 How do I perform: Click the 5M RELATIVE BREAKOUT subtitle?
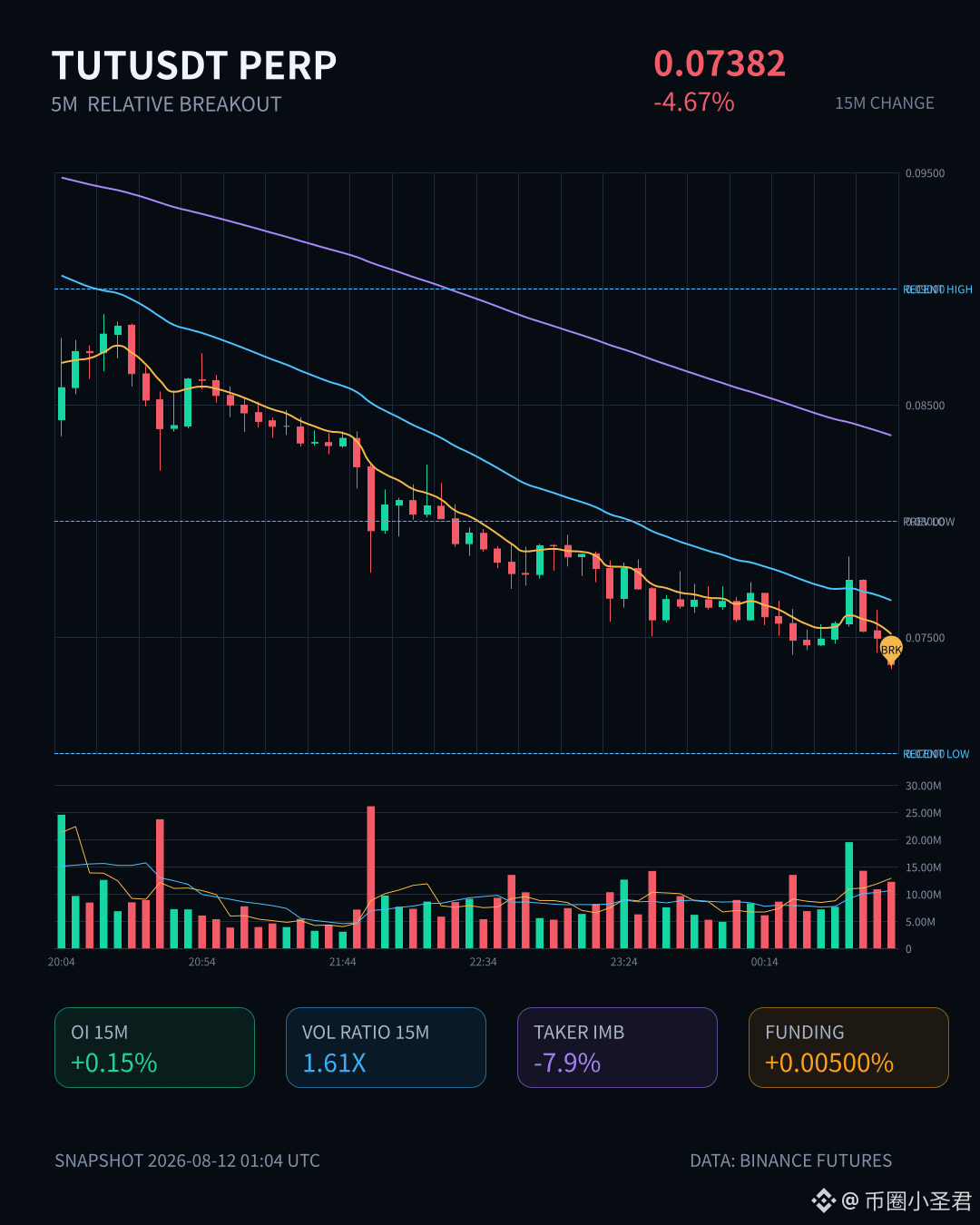point(166,104)
